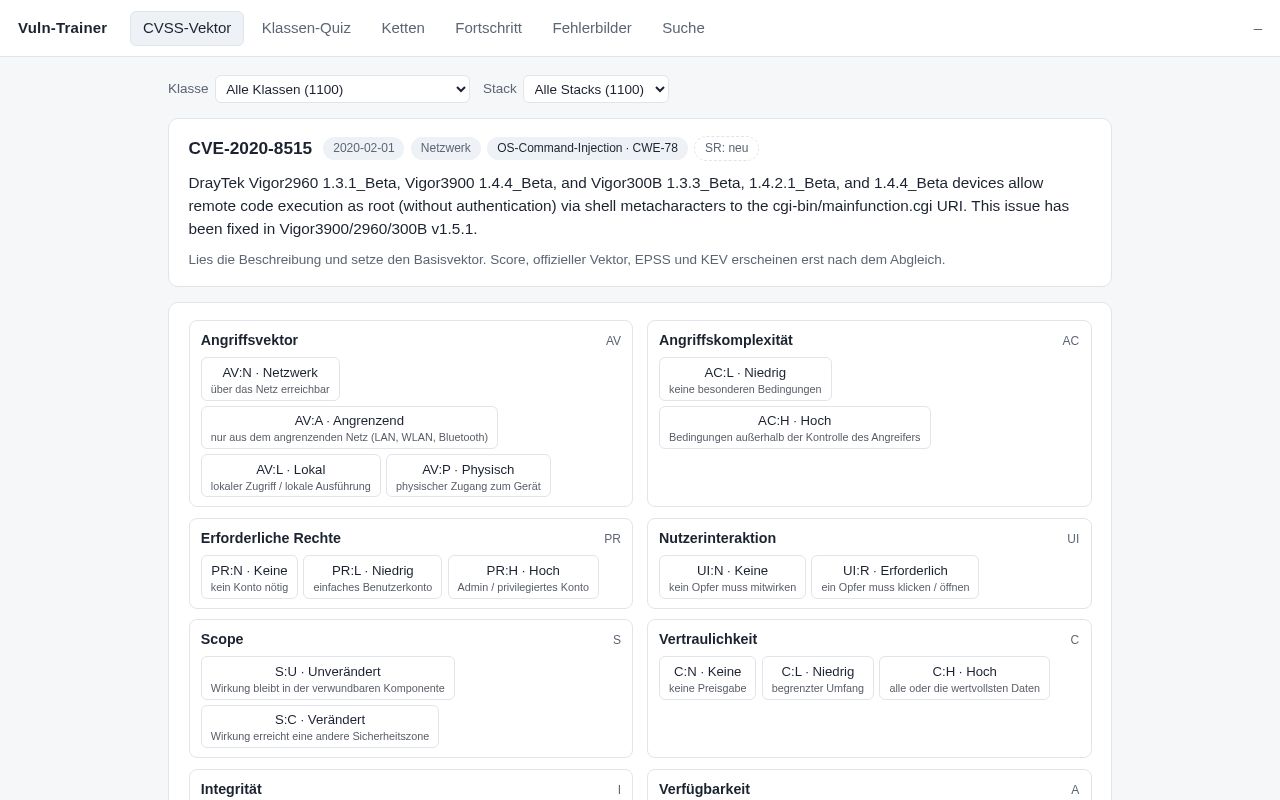Viewport: 1280px width, 800px height.
Task: Click the CVSS-Vektor tab
Action: tap(187, 28)
